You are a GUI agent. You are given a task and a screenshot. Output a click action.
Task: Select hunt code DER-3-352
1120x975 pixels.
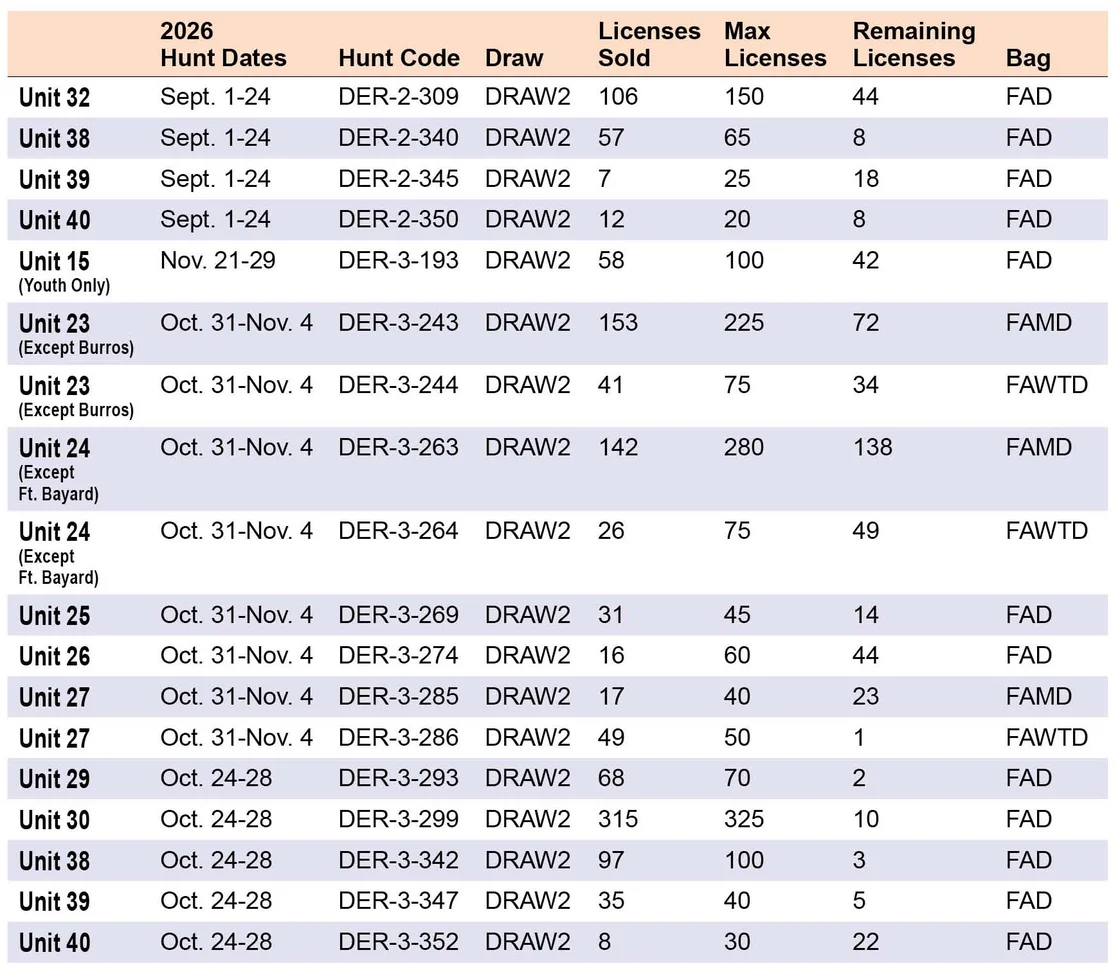pos(398,941)
